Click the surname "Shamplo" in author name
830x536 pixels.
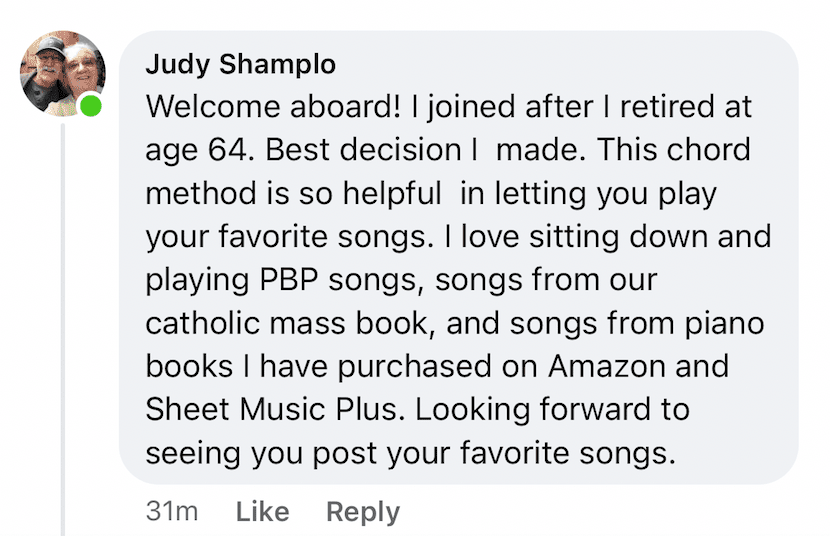277,65
